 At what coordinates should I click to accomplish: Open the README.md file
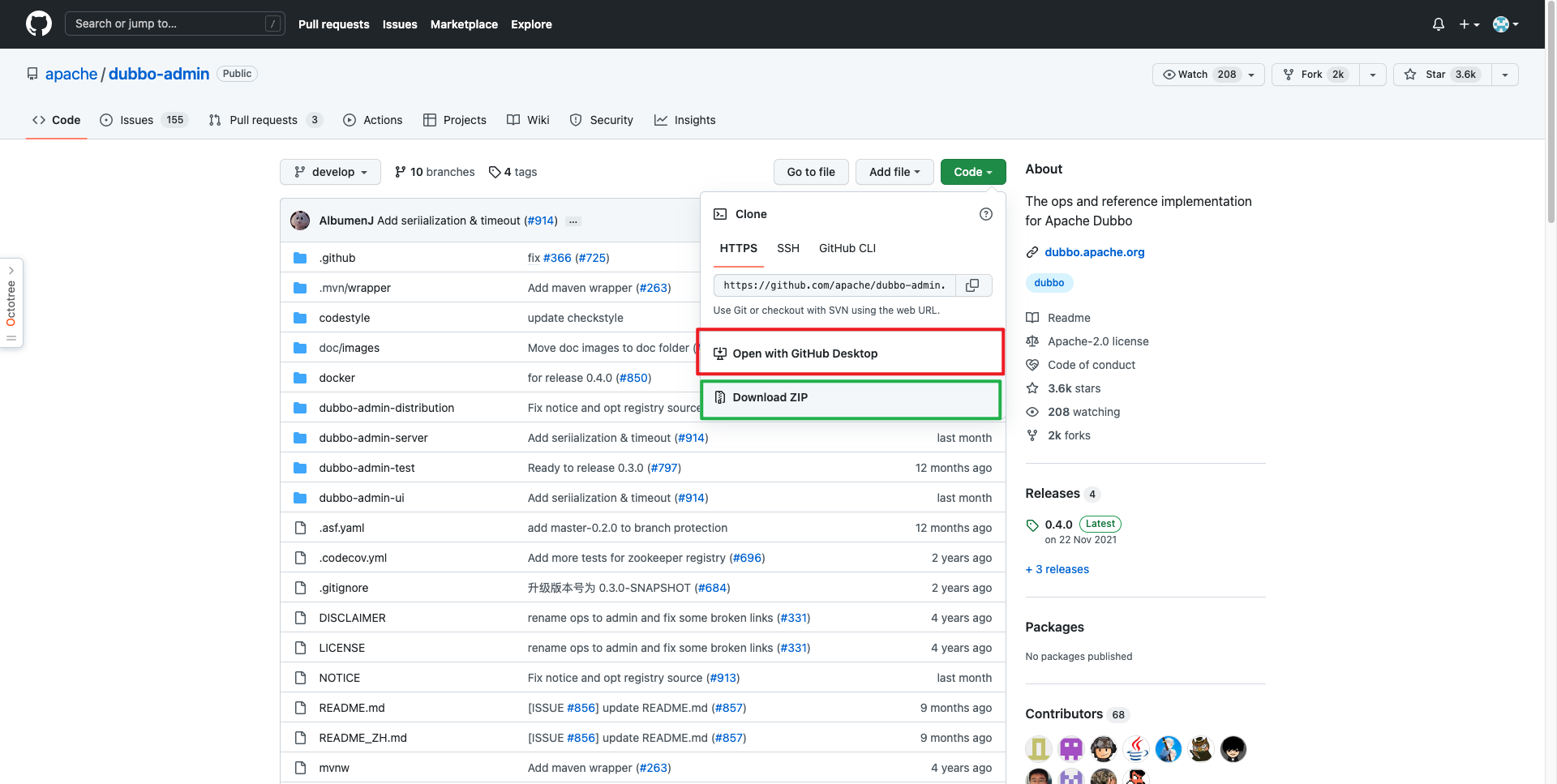(x=352, y=708)
